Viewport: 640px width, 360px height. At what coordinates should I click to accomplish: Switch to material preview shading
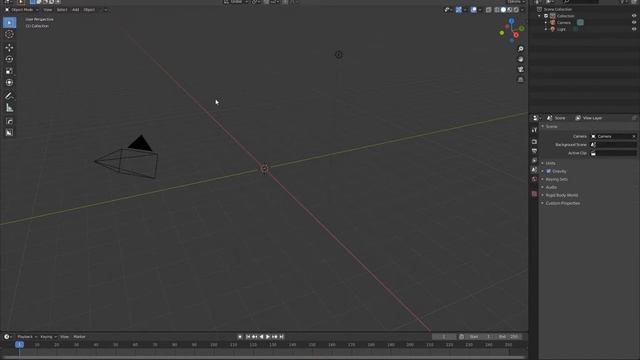tap(510, 10)
